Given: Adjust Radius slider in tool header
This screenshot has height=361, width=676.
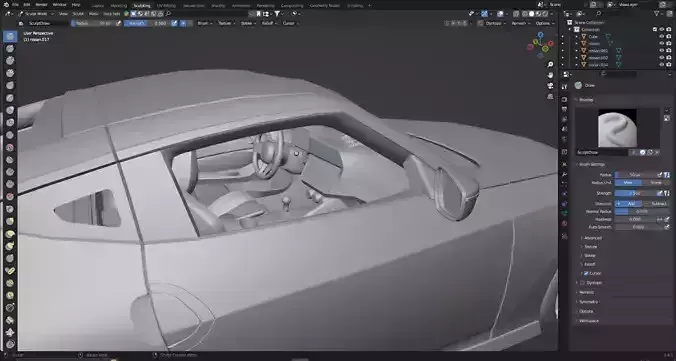Looking at the screenshot, I should [x=94, y=23].
